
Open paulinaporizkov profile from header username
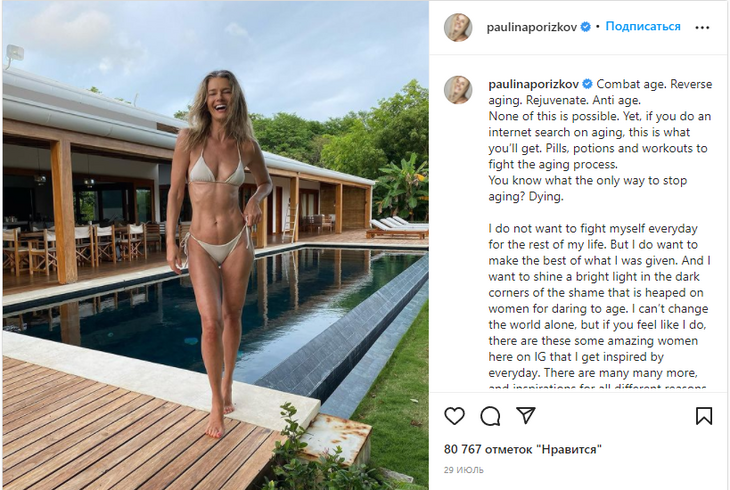coord(532,27)
